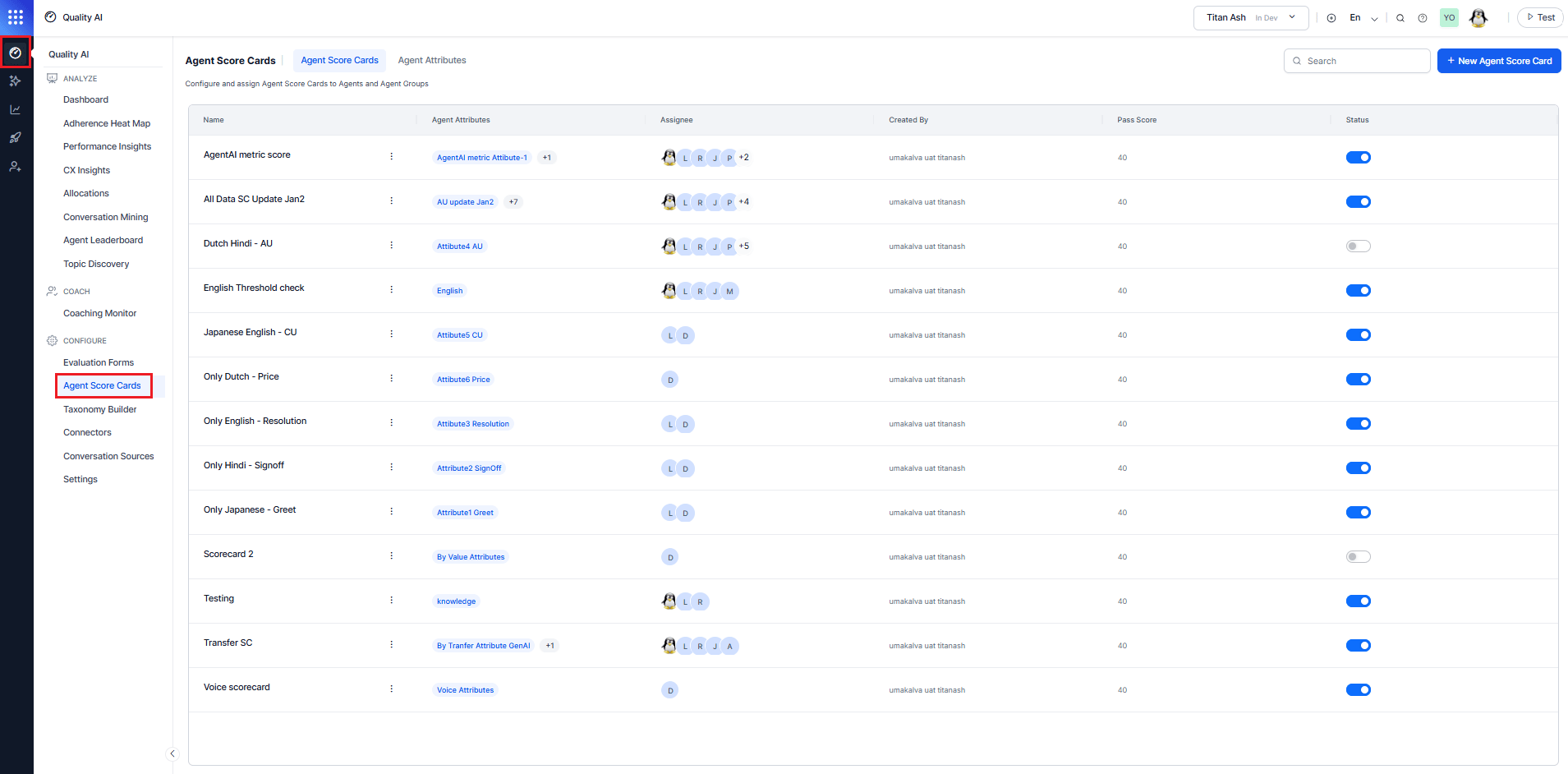Open row menu for Voice scorecard
The height and width of the screenshot is (774, 1568).
coord(391,689)
